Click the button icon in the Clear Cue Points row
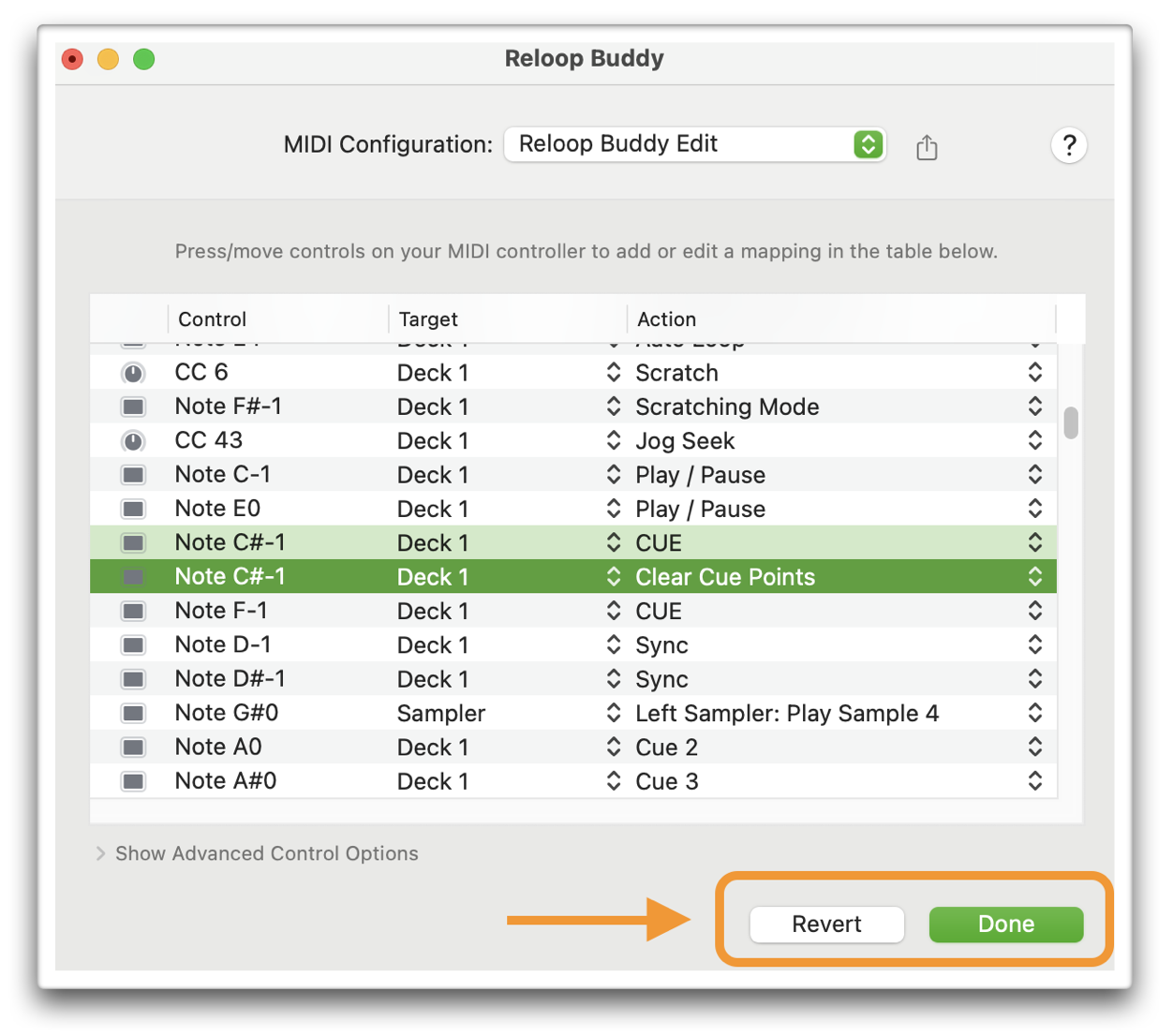1173x1036 pixels. pos(134,577)
